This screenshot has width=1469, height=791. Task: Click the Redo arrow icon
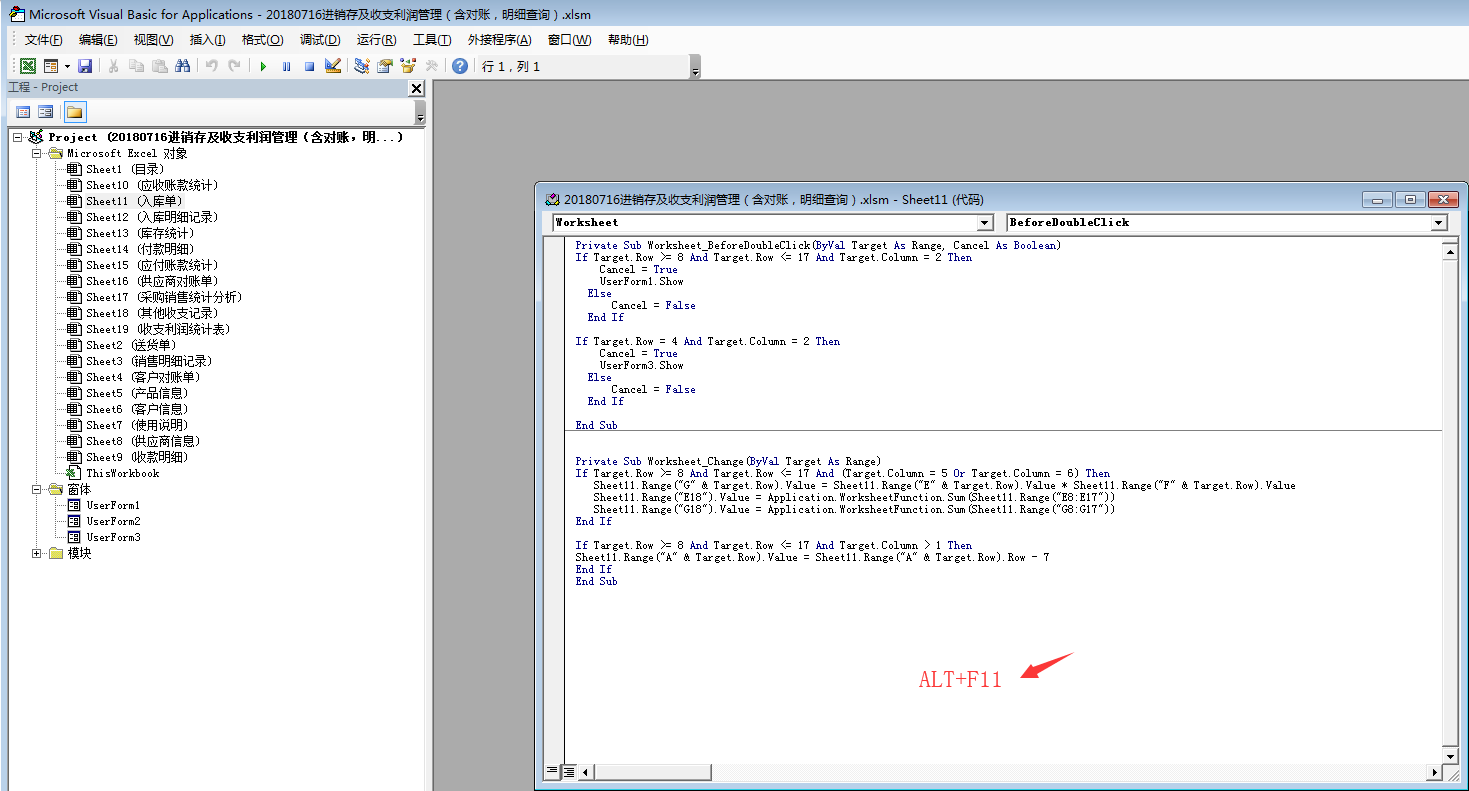234,66
